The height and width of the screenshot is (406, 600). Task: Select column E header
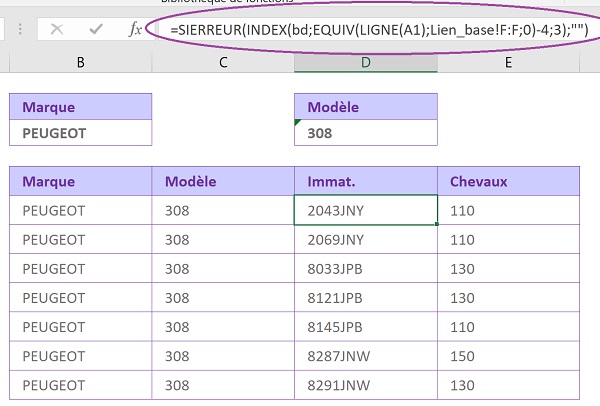(x=508, y=62)
